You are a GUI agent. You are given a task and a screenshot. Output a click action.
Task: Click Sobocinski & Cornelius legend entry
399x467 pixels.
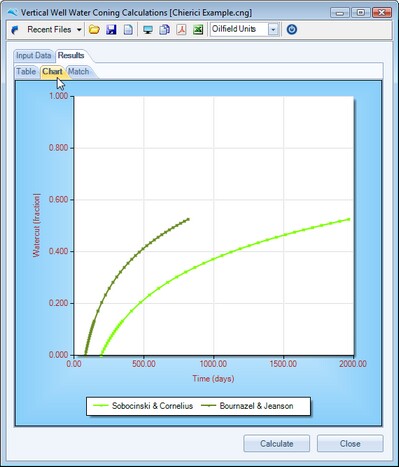pos(143,406)
